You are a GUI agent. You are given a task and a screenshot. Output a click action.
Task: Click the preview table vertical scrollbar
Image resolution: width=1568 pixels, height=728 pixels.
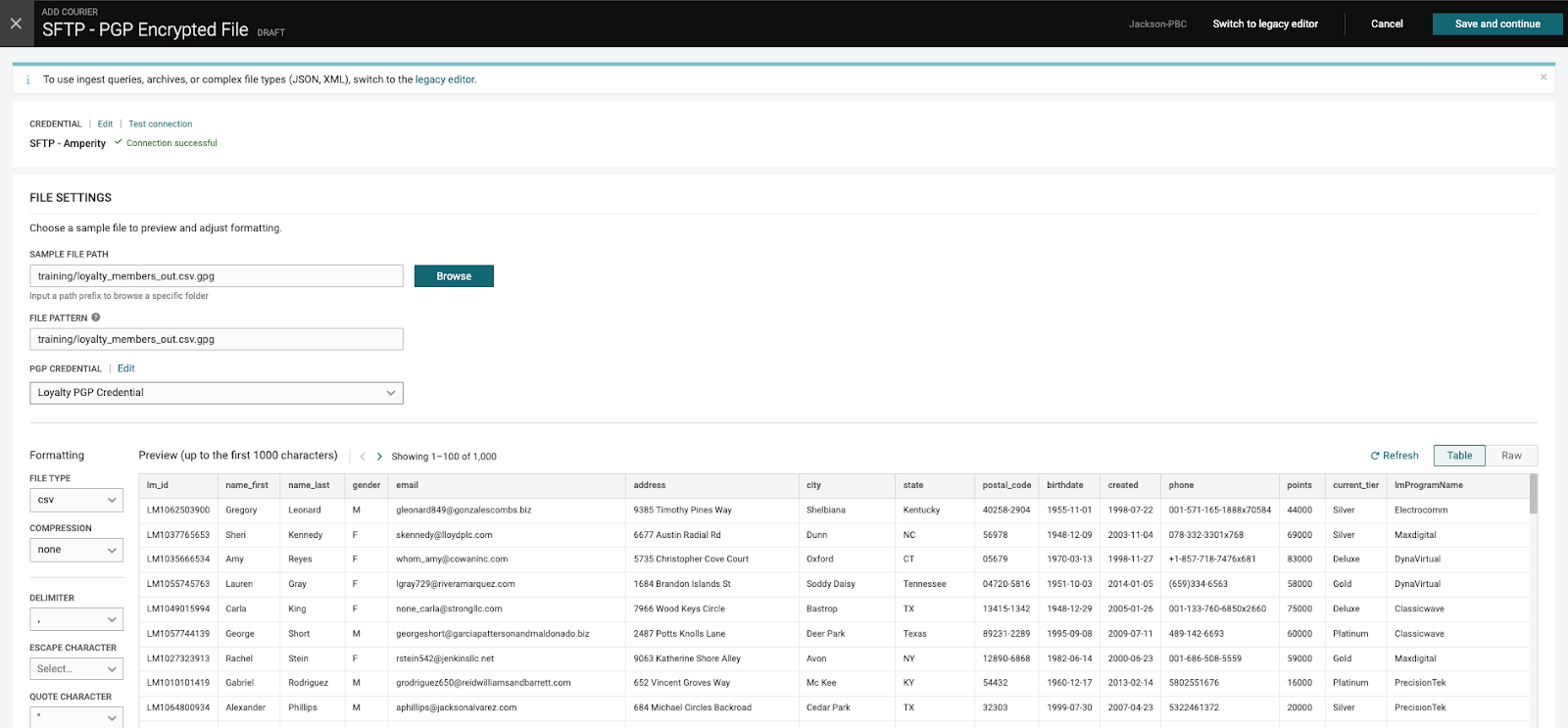(1534, 495)
